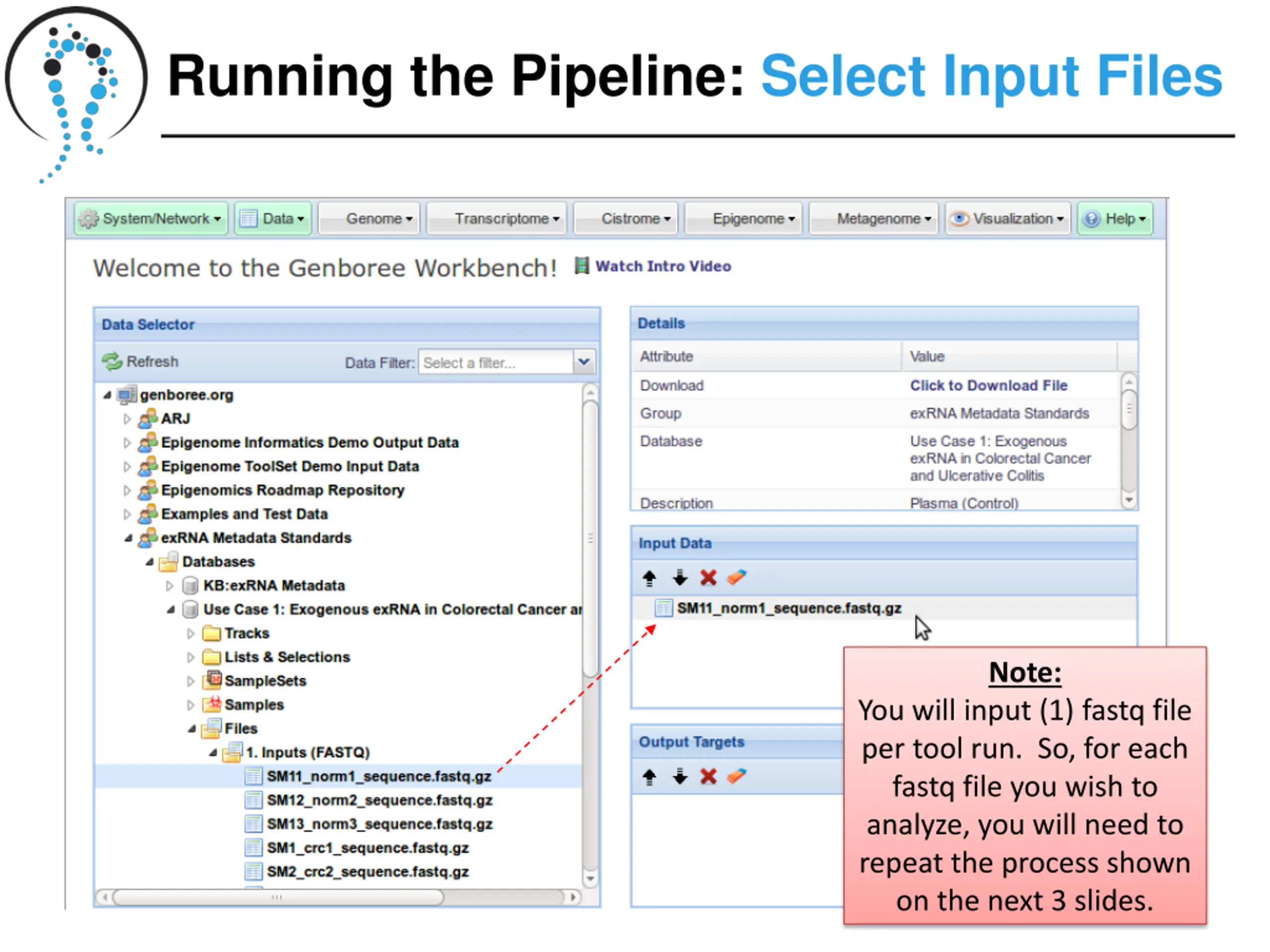Expand the Tracks folder

click(x=190, y=633)
